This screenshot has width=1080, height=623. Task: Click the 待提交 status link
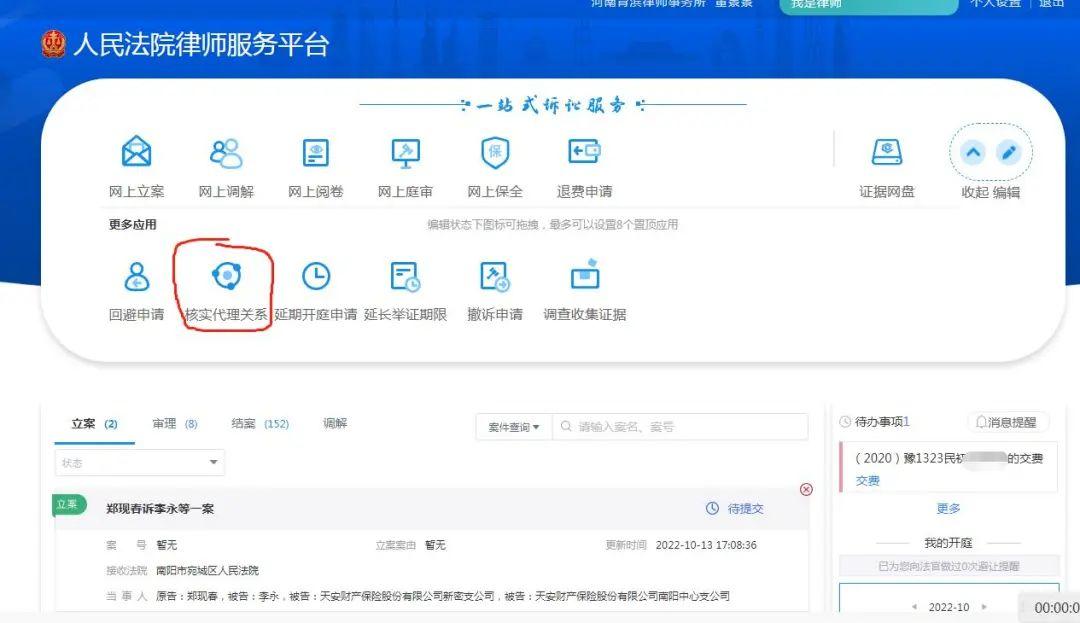746,509
